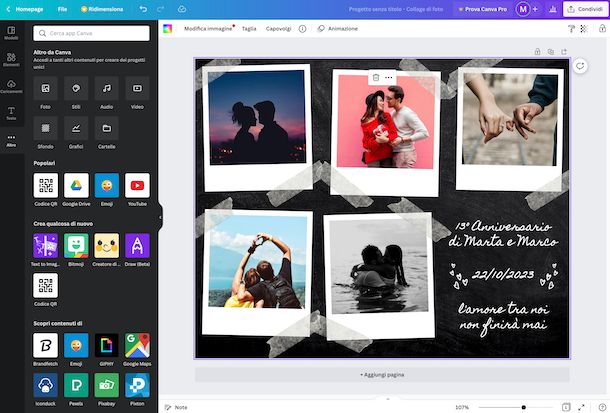Image resolution: width=610 pixels, height=413 pixels.
Task: Open the Pixabay app
Action: coord(107,385)
